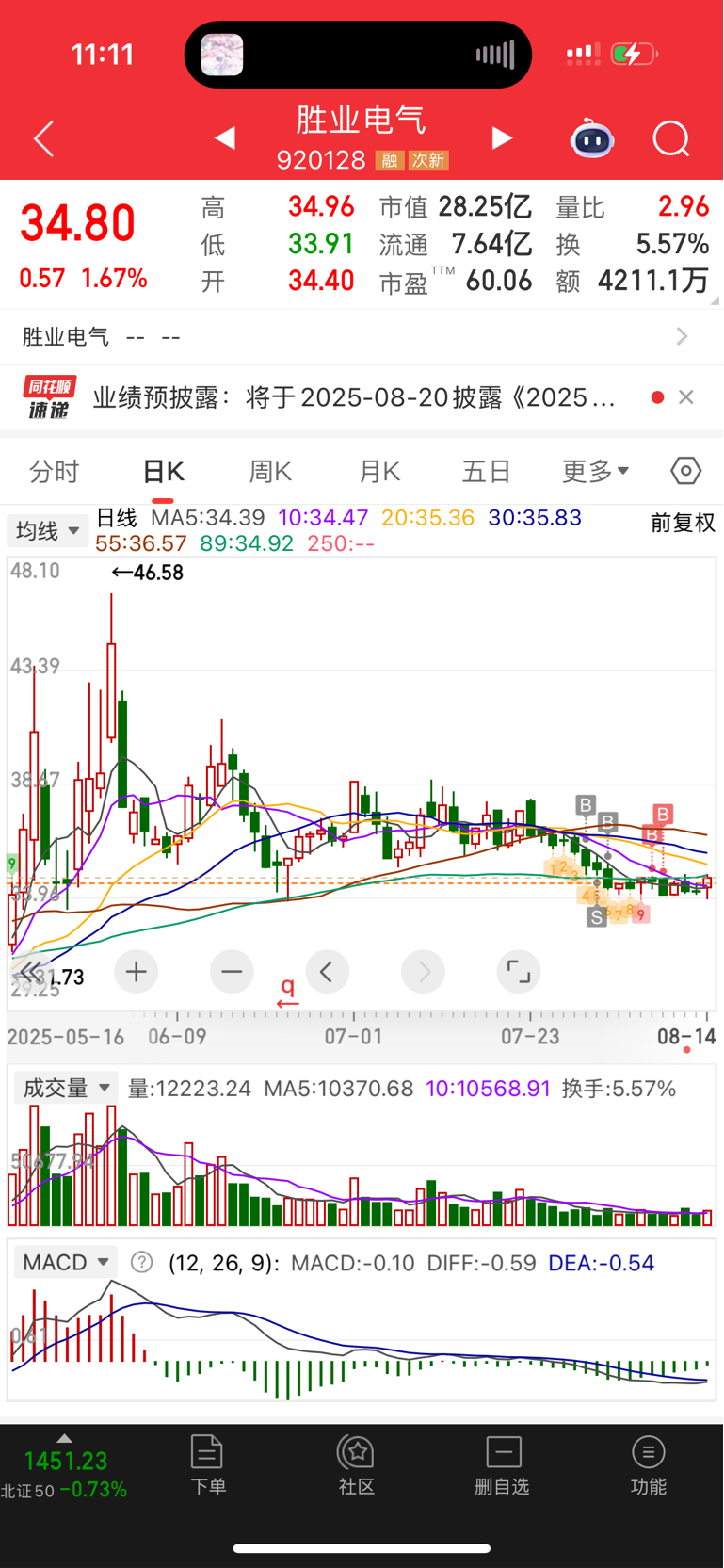Viewport: 724px width, 1568px height.
Task: Tap the 市值 28.25亿 value
Action: point(485,206)
